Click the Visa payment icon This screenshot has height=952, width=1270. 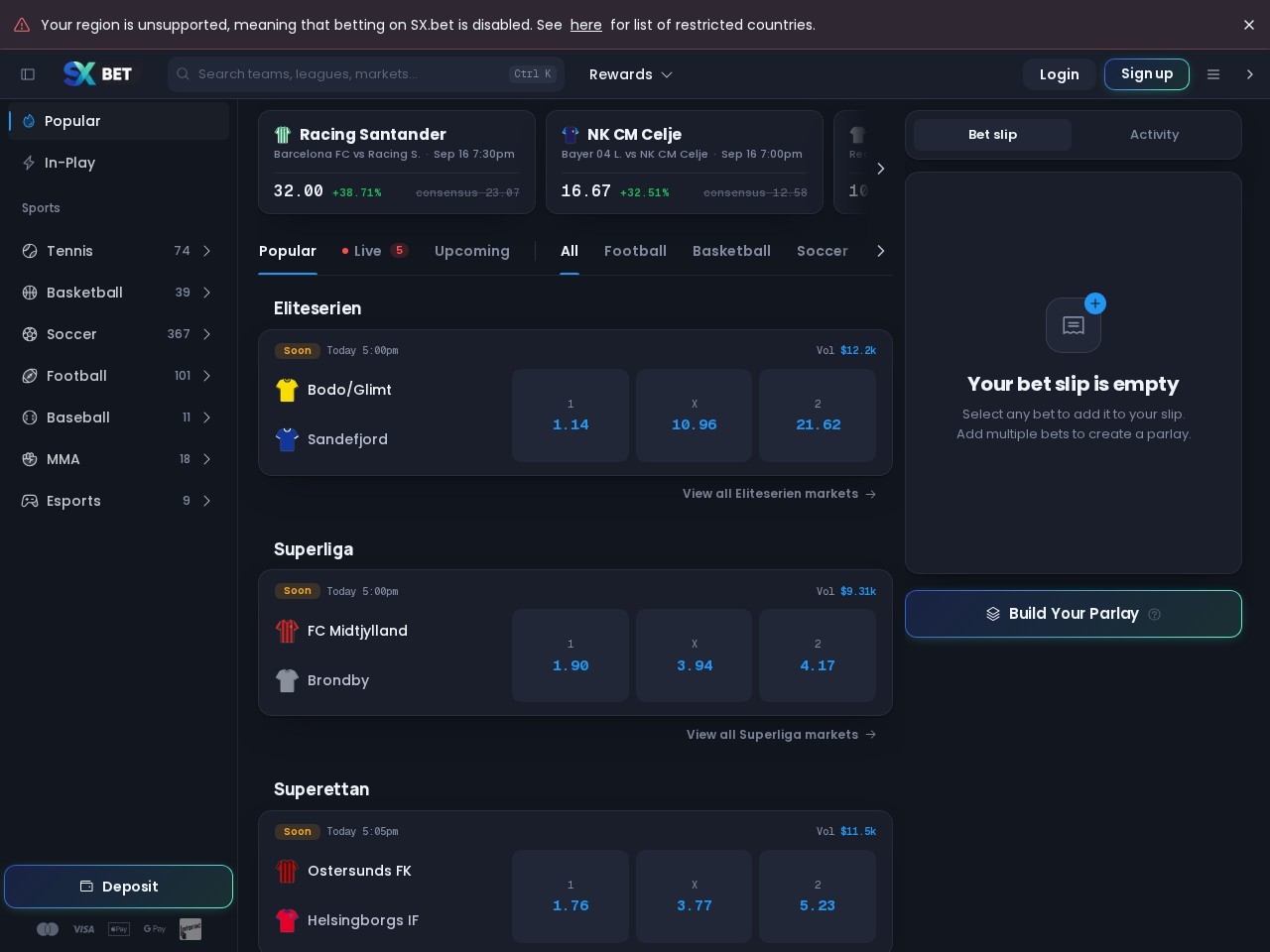point(83,929)
